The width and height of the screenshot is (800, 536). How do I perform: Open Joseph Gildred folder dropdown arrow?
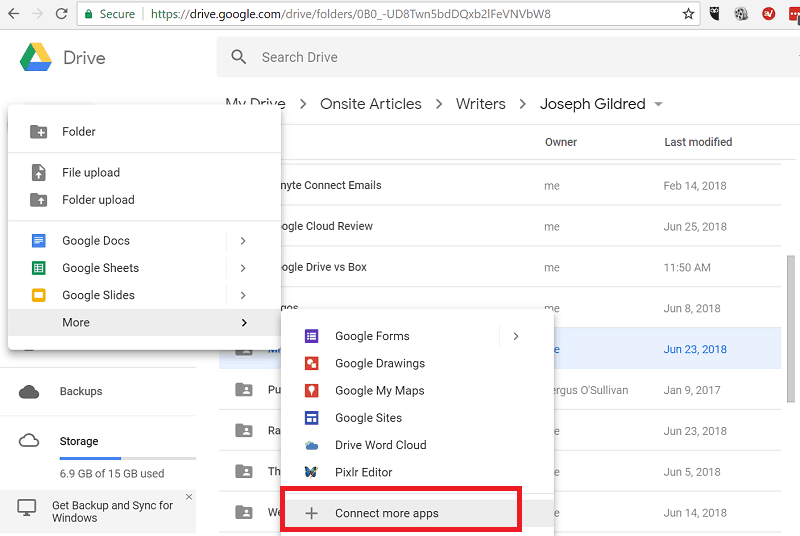658,104
